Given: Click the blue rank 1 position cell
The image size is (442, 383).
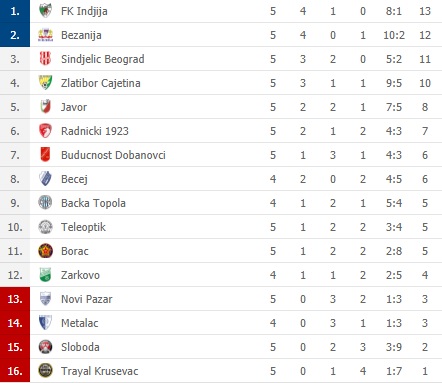Looking at the screenshot, I should point(15,11).
